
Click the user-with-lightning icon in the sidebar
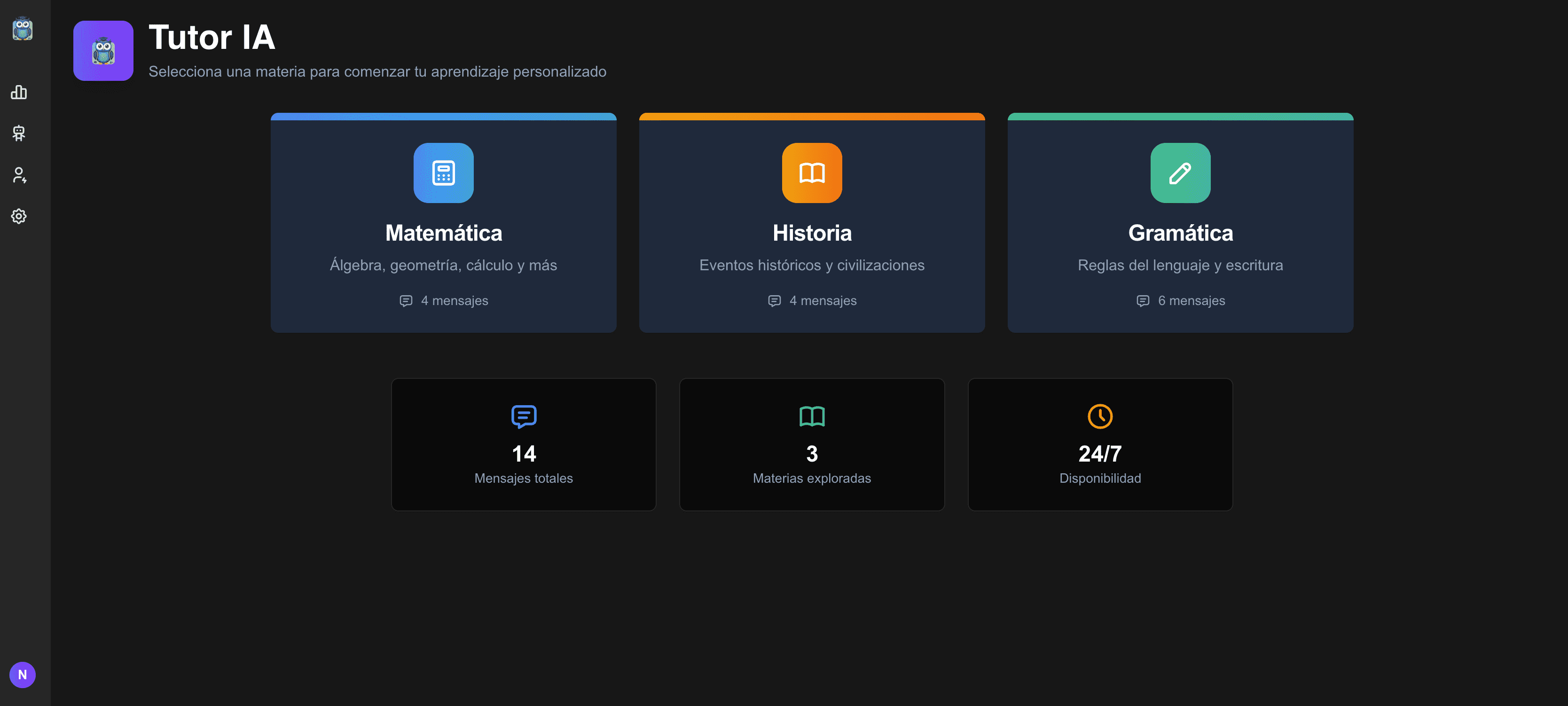point(19,175)
